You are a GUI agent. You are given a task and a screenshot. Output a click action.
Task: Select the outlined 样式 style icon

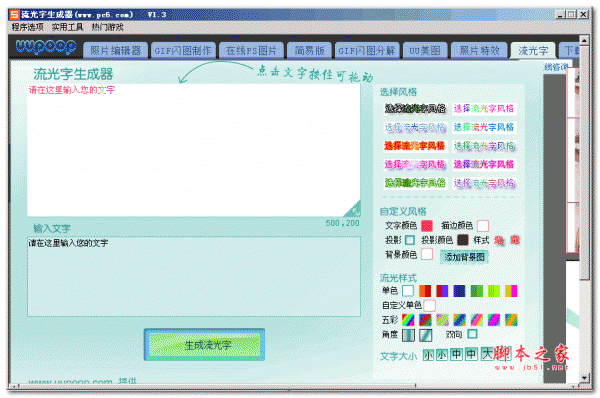point(515,240)
